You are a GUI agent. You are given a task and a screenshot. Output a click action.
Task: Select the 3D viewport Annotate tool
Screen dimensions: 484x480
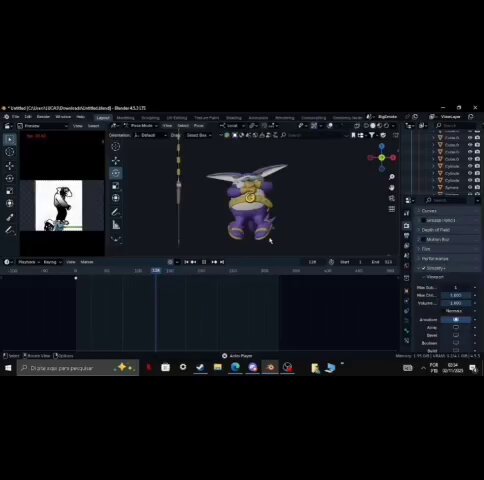click(116, 212)
